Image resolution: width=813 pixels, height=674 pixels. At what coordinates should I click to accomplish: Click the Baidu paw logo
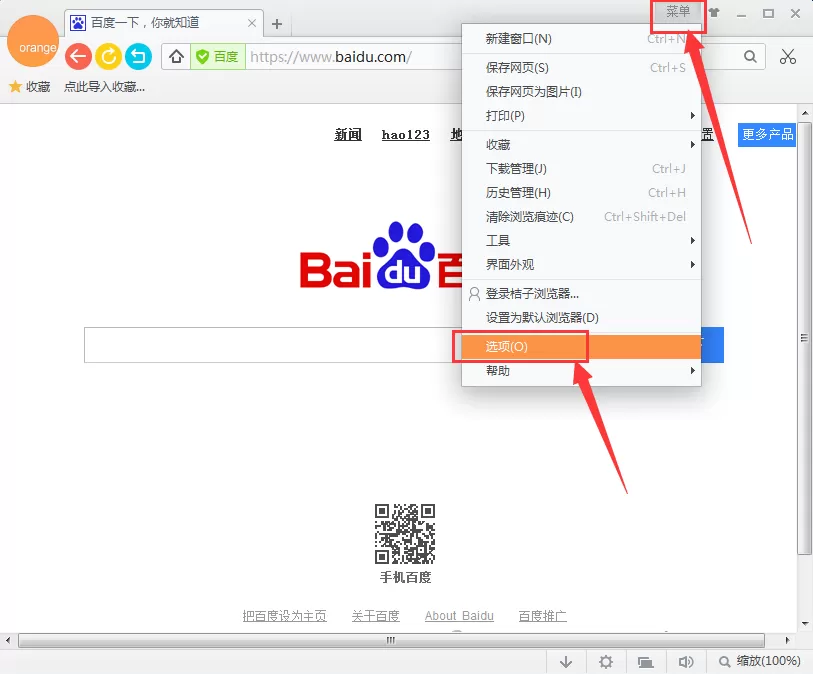[403, 256]
